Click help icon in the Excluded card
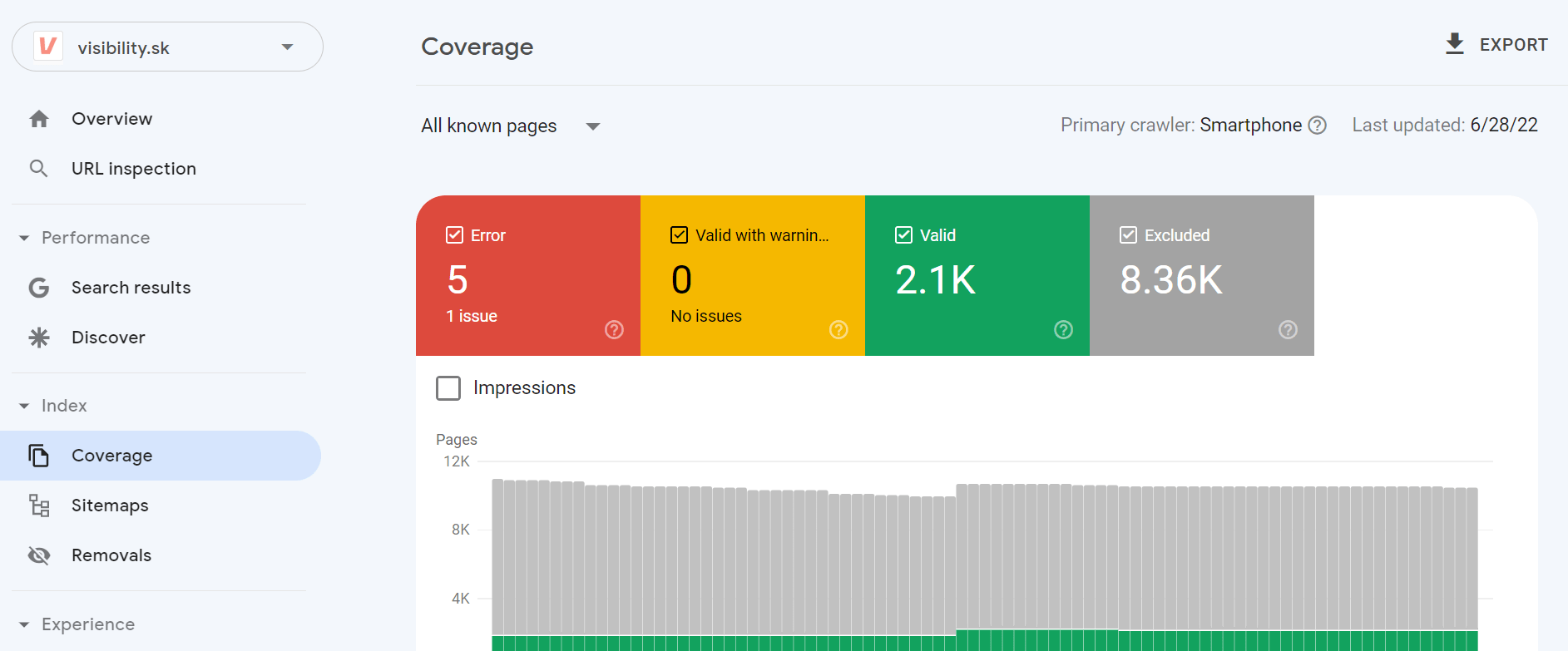The width and height of the screenshot is (1568, 651). [x=1288, y=330]
